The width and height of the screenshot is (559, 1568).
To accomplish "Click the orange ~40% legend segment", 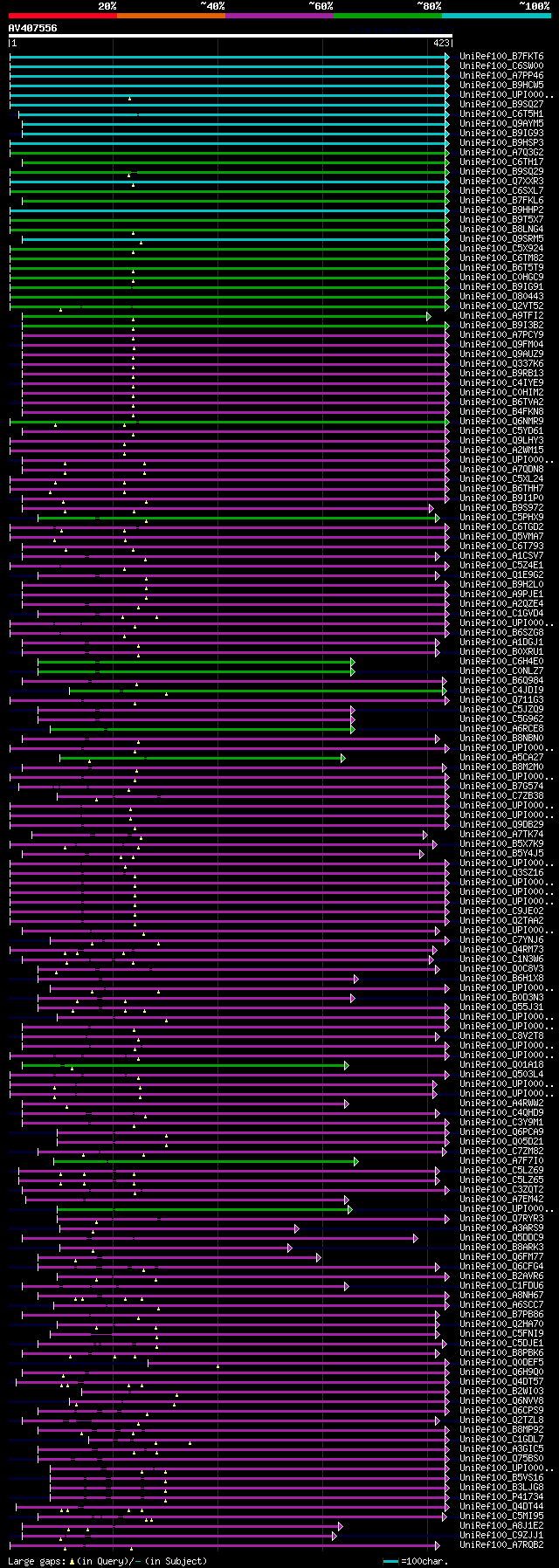I will (171, 16).
